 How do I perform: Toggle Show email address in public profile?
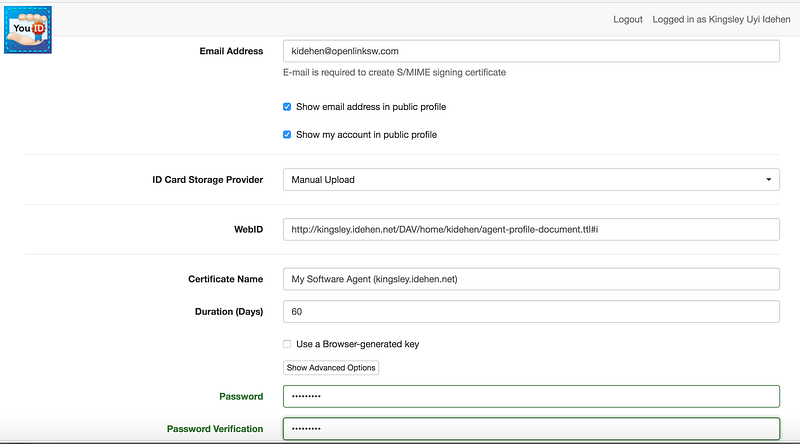click(287, 107)
